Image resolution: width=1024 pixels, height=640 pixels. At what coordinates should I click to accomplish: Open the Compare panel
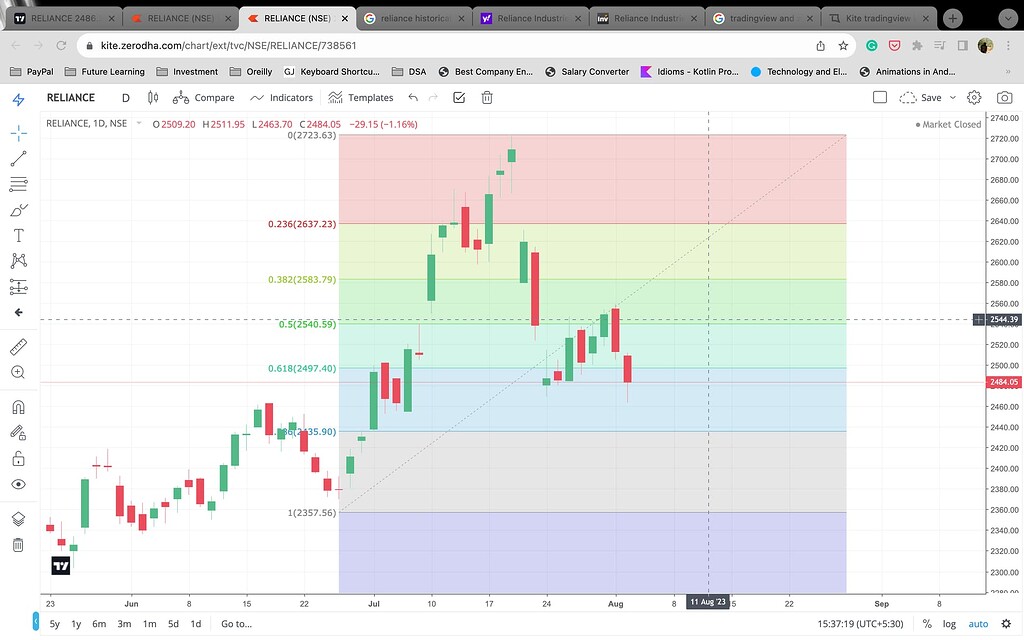click(x=204, y=97)
